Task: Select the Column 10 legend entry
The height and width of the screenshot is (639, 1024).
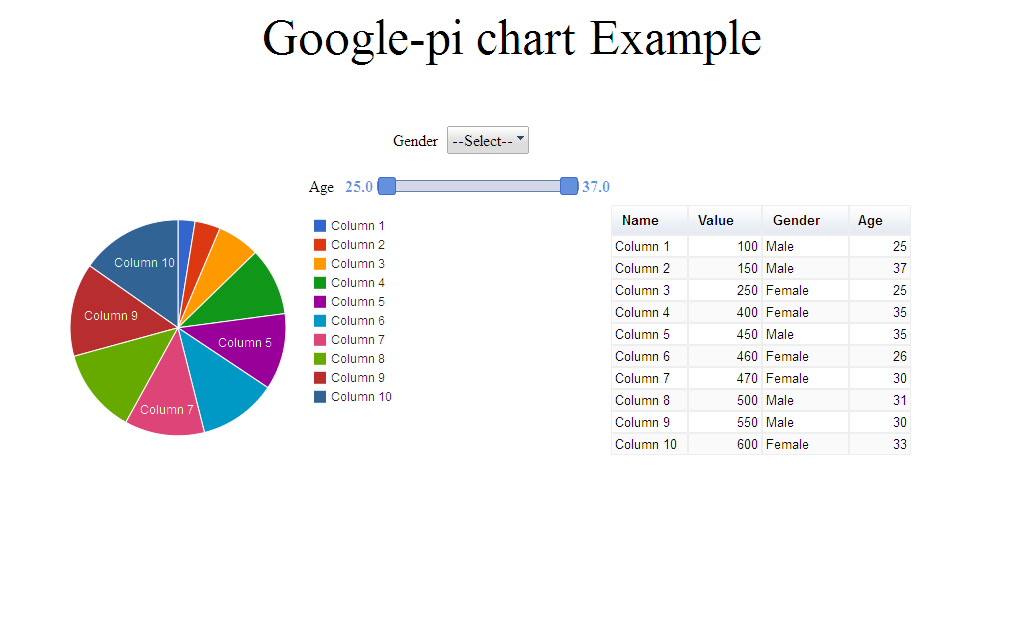Action: (353, 397)
